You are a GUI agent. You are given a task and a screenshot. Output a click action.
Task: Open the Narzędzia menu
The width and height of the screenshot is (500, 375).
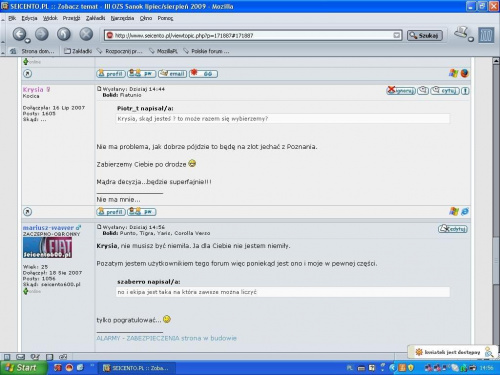tap(122, 18)
